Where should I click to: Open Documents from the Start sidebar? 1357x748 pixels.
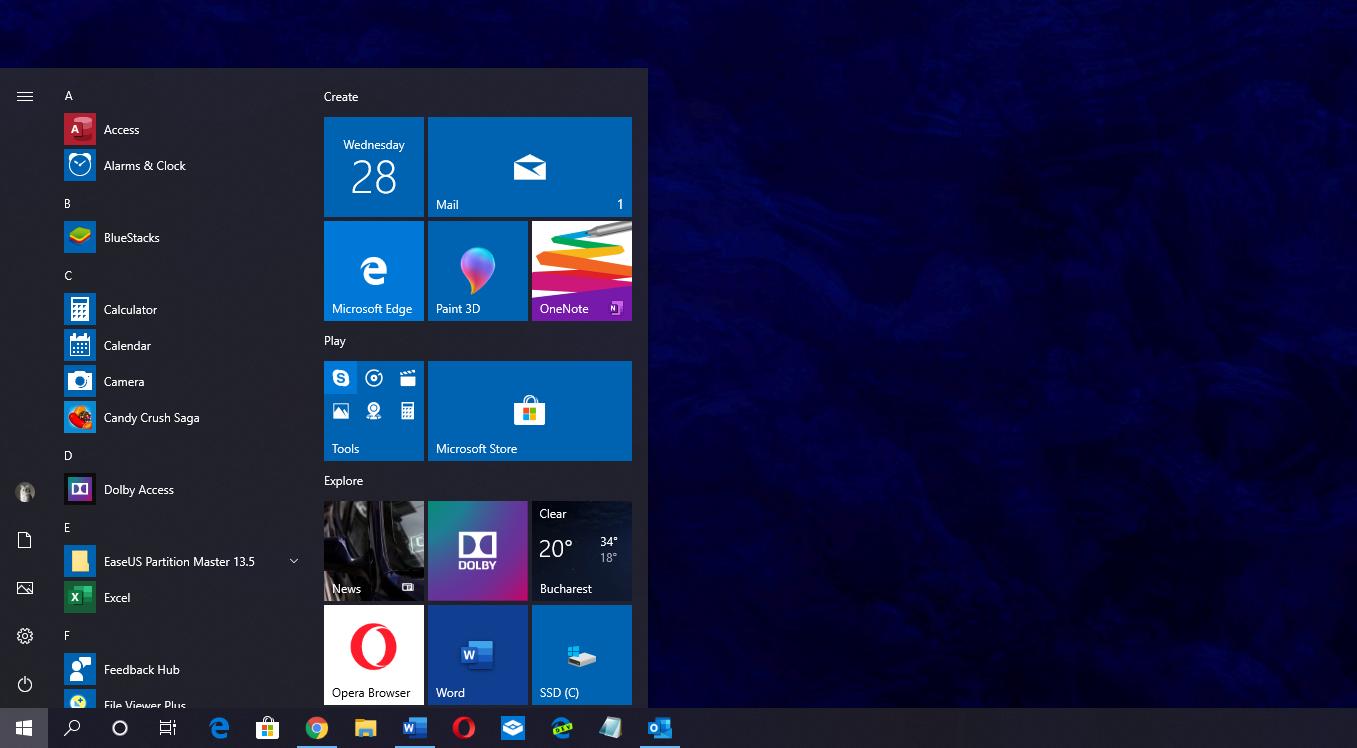pyautogui.click(x=25, y=540)
